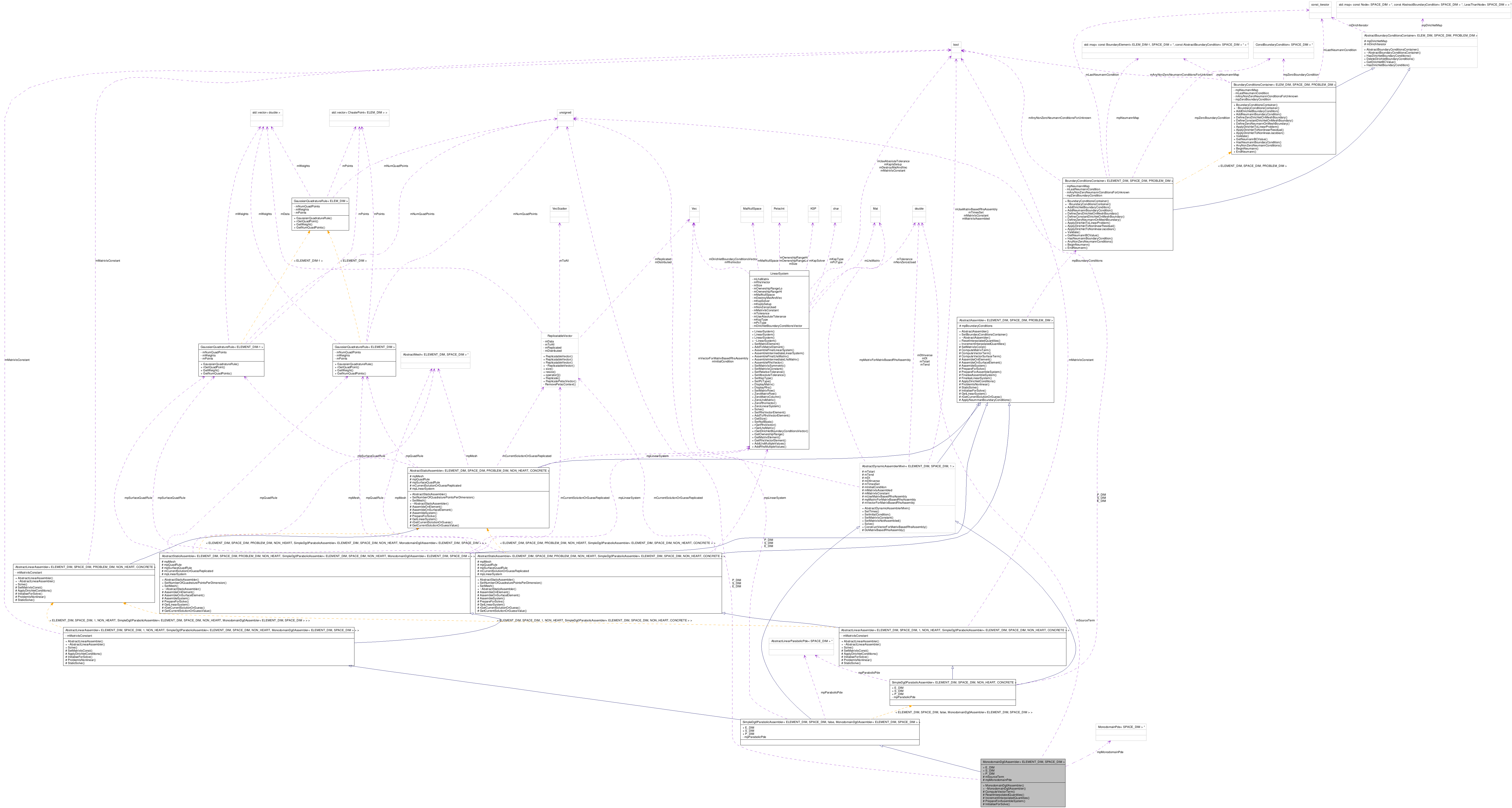1512x808 pixels.
Task: Click the Mat type node
Action: pos(875,214)
